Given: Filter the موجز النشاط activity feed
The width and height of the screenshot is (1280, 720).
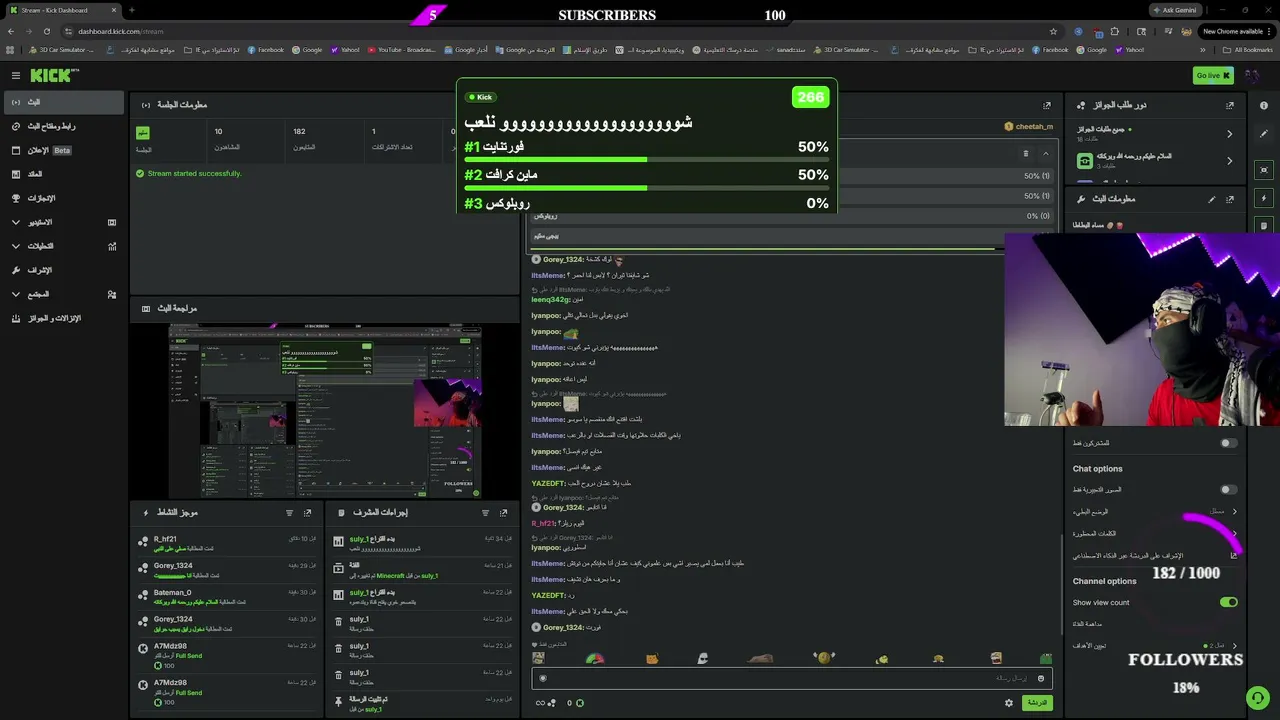Looking at the screenshot, I should pos(290,513).
